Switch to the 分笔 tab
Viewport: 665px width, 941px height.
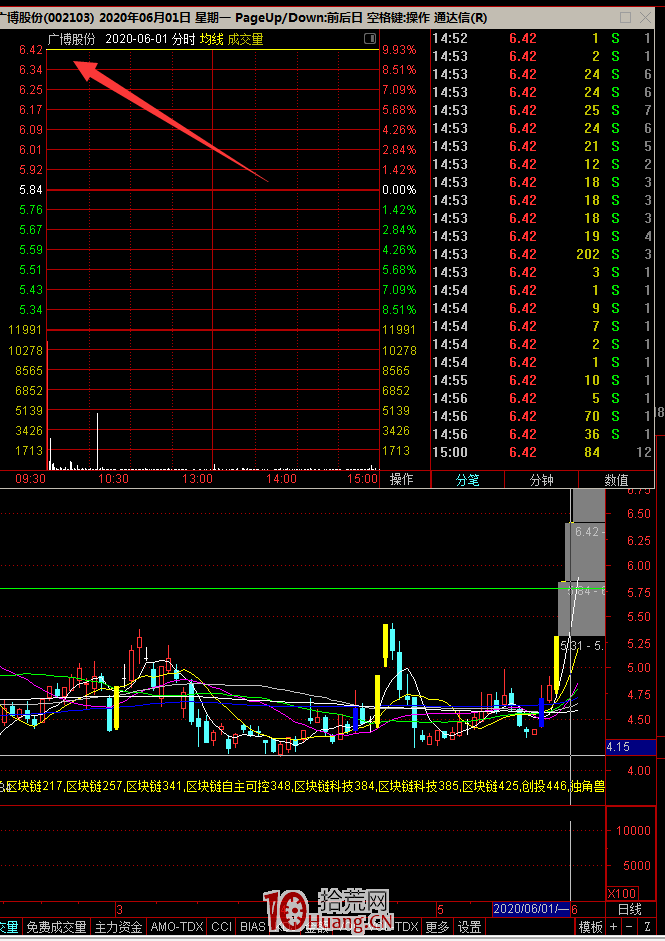coord(468,480)
